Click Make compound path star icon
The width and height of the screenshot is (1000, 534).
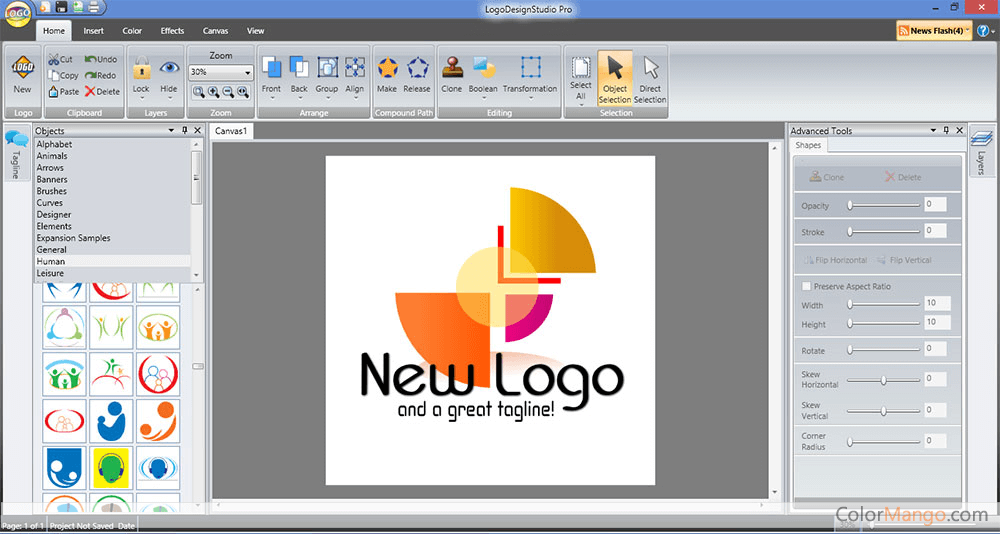click(x=387, y=68)
